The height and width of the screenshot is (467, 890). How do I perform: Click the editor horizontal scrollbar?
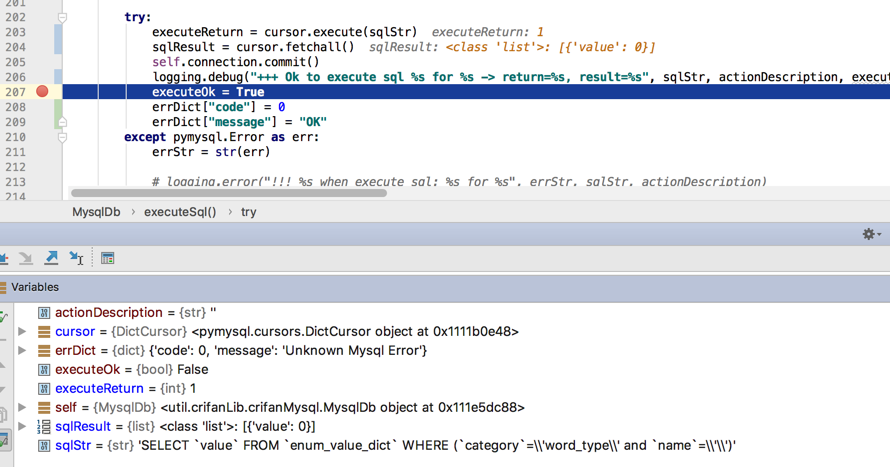pyautogui.click(x=228, y=193)
